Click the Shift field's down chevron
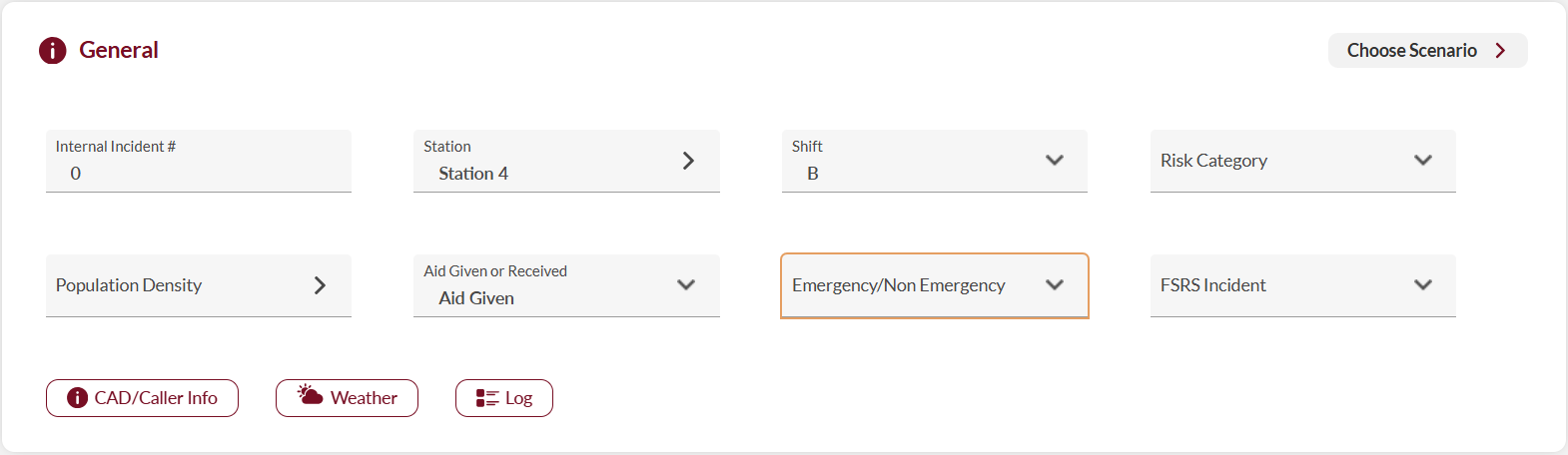Image resolution: width=1568 pixels, height=455 pixels. pyautogui.click(x=1055, y=161)
